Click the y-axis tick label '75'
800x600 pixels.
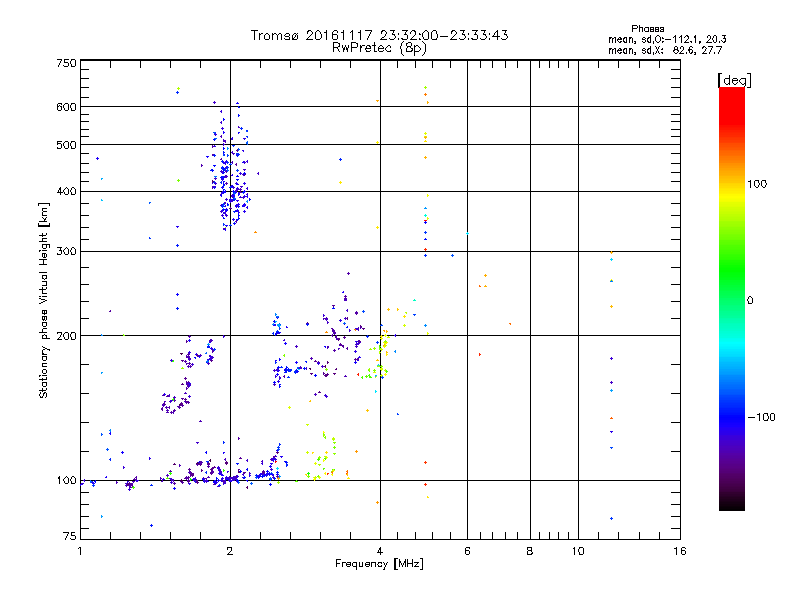[70, 536]
